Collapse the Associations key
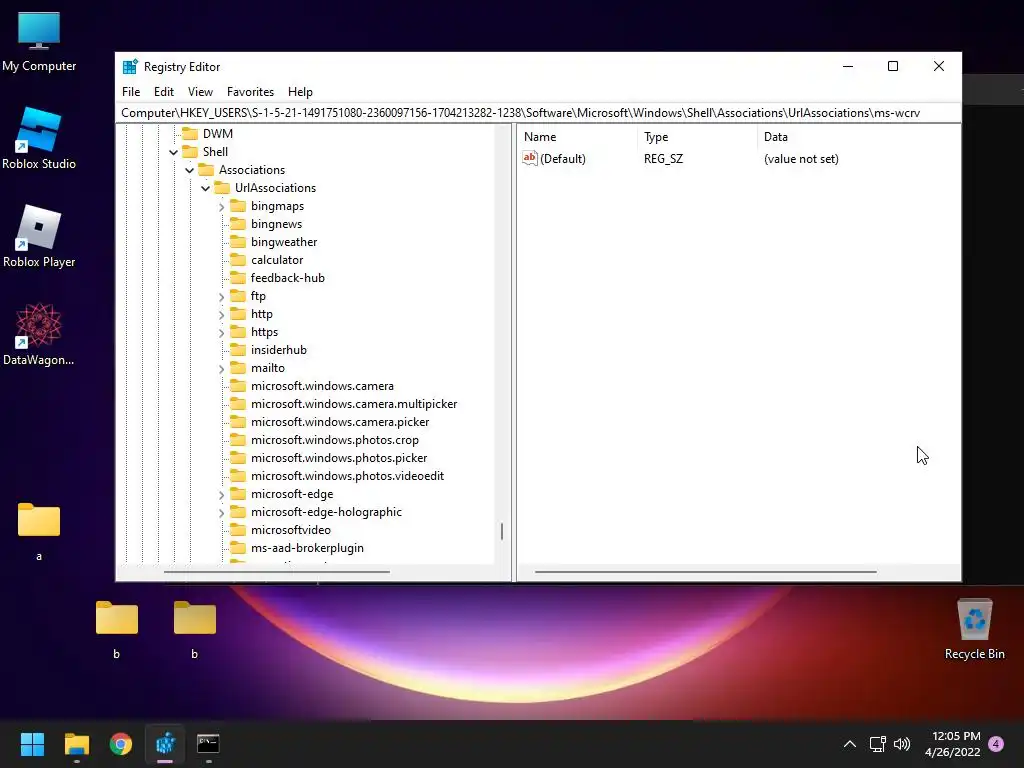 tap(189, 170)
